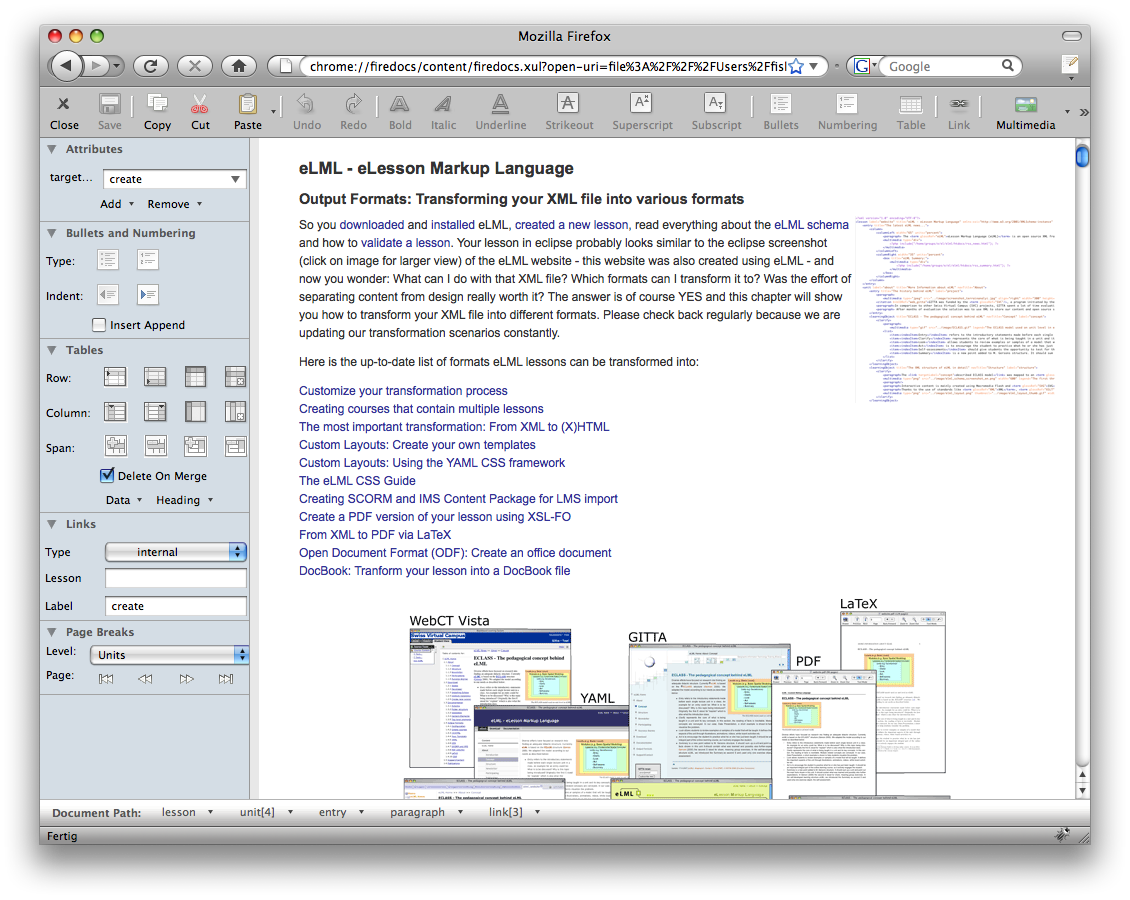Click the Redo toolbar icon
The height and width of the screenshot is (900, 1130).
[353, 104]
